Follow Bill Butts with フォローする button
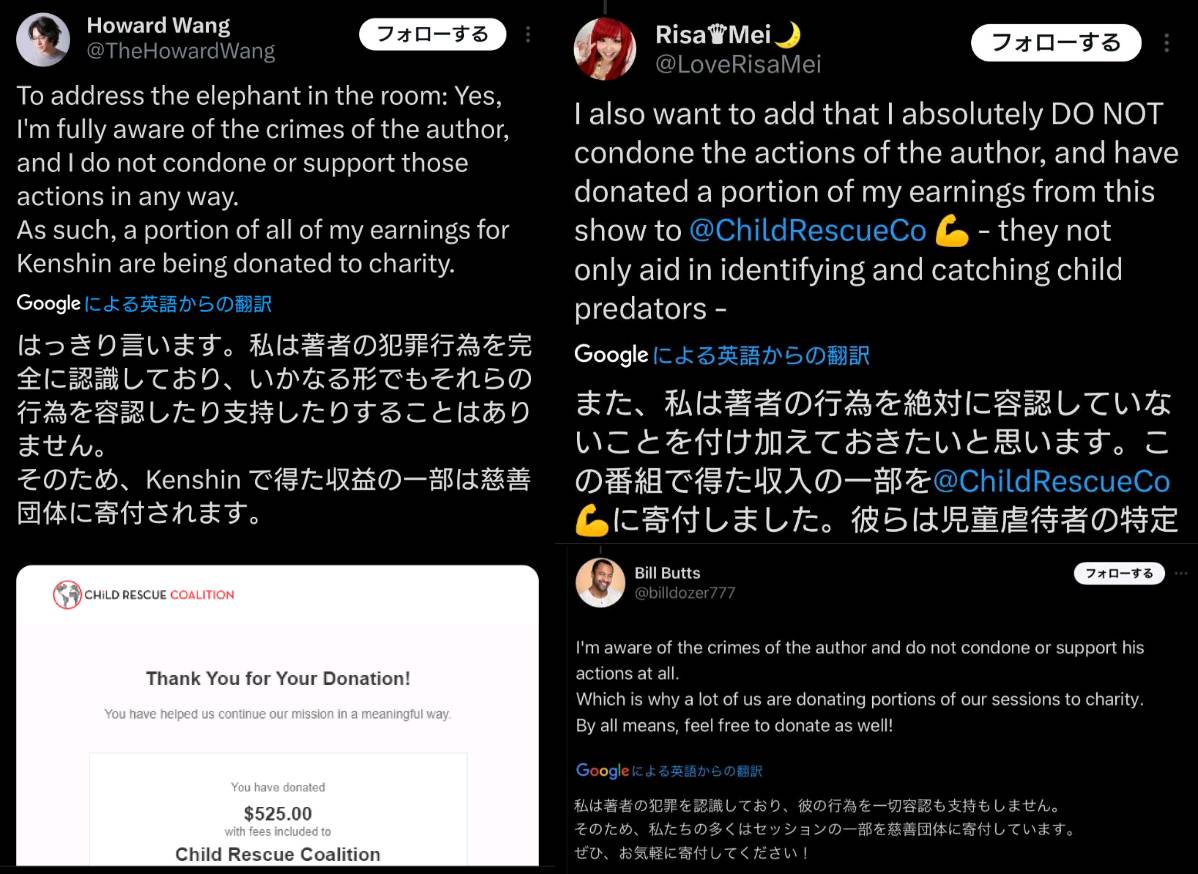The width and height of the screenshot is (1198, 874). [1119, 573]
